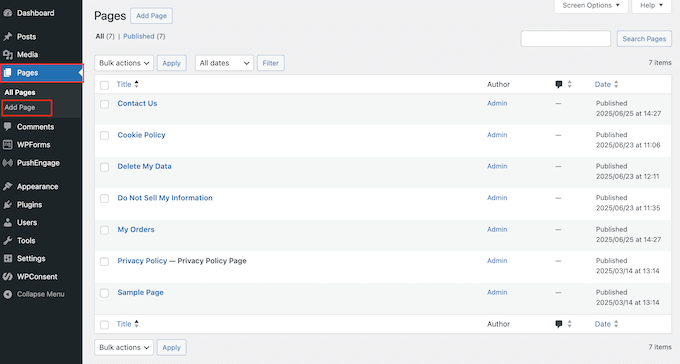This screenshot has width=680, height=364.
Task: Open the All dates filter dropdown
Action: pyautogui.click(x=224, y=63)
